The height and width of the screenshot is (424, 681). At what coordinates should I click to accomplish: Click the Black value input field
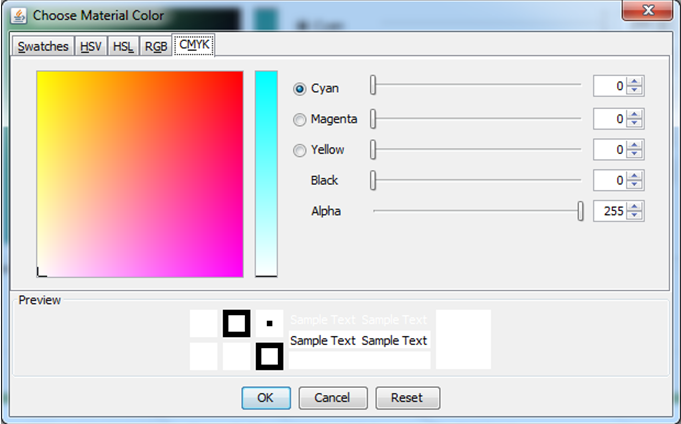tap(609, 181)
